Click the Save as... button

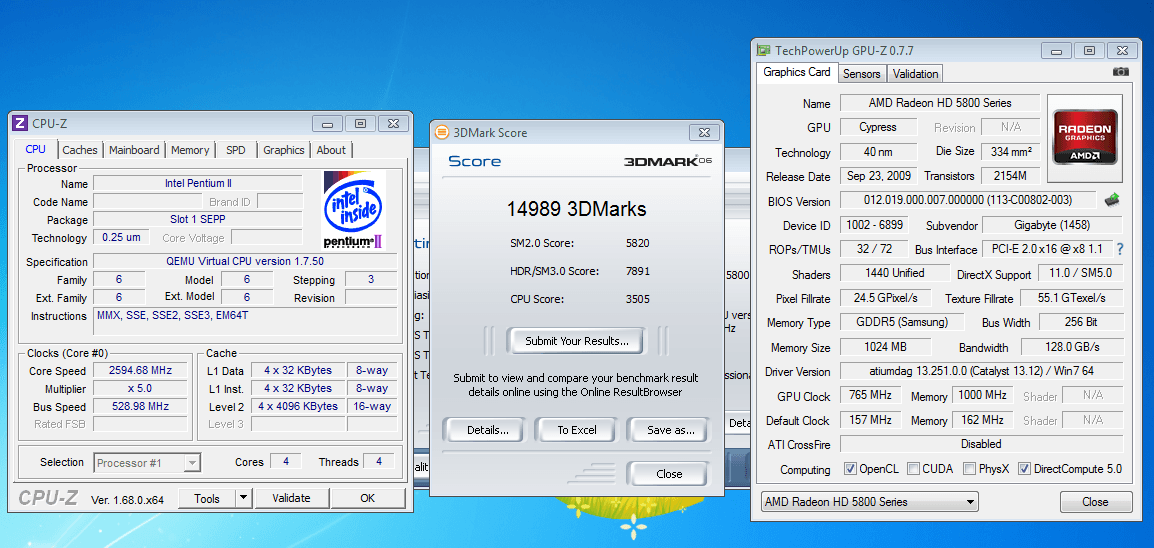pos(668,430)
